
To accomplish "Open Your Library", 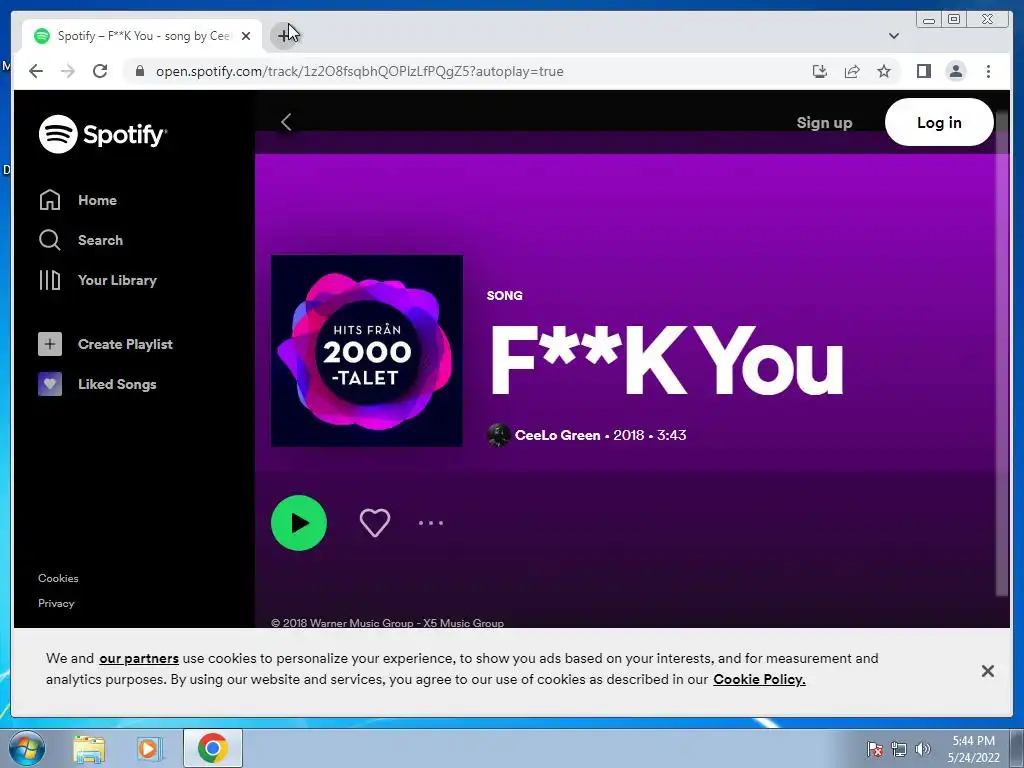I will pos(98,280).
